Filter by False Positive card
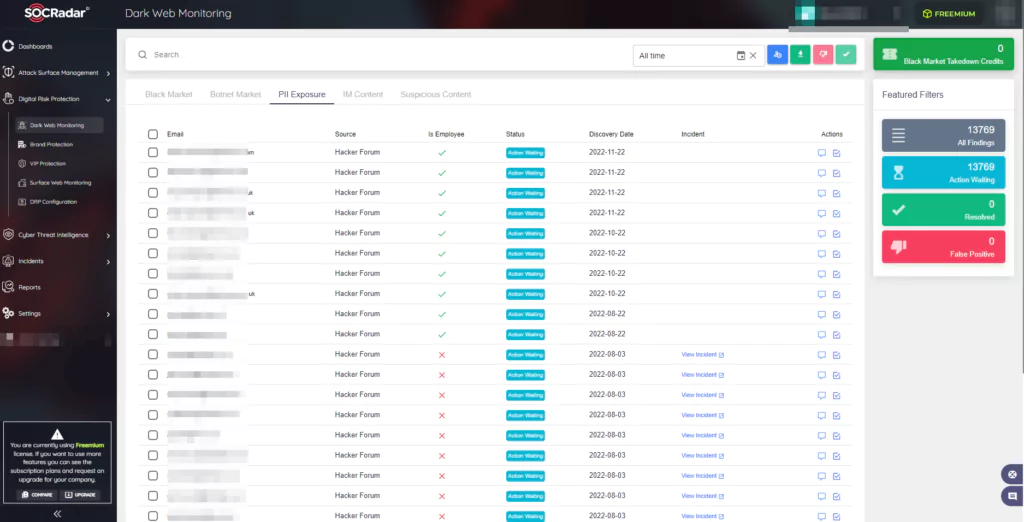 [943, 246]
